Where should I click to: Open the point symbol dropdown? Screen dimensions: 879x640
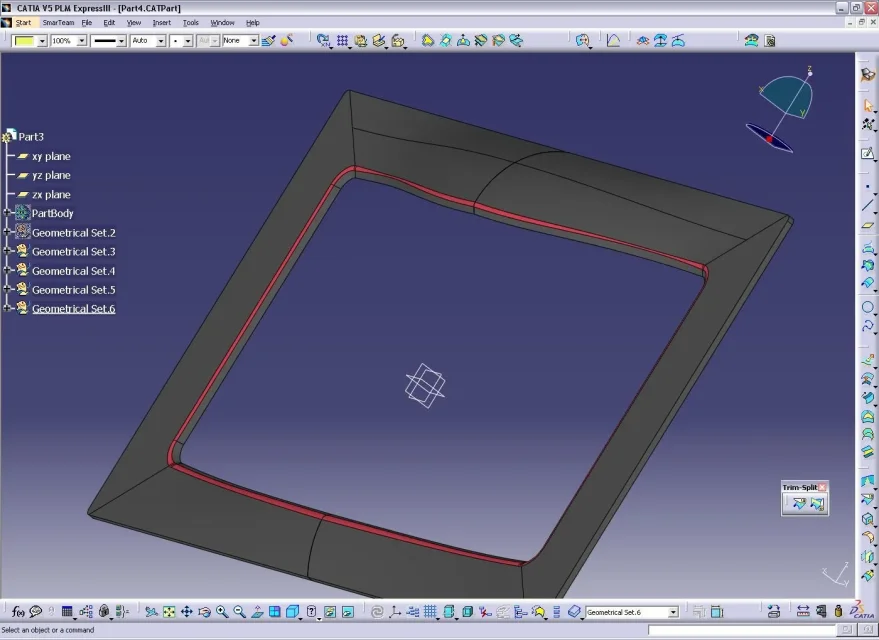[x=188, y=41]
